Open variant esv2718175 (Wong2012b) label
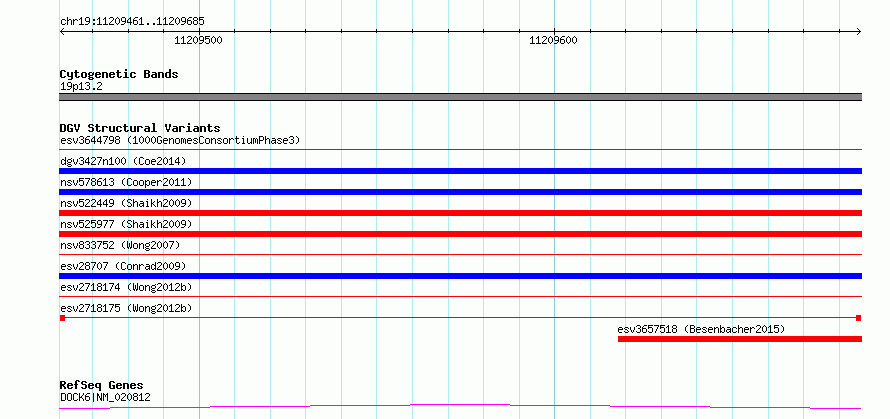 point(126,308)
